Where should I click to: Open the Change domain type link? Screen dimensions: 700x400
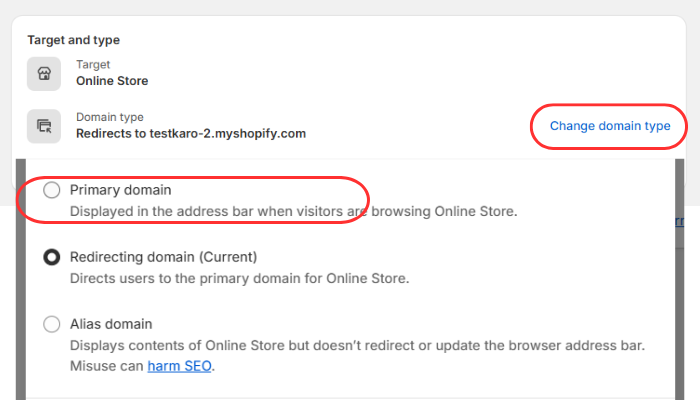pos(609,126)
